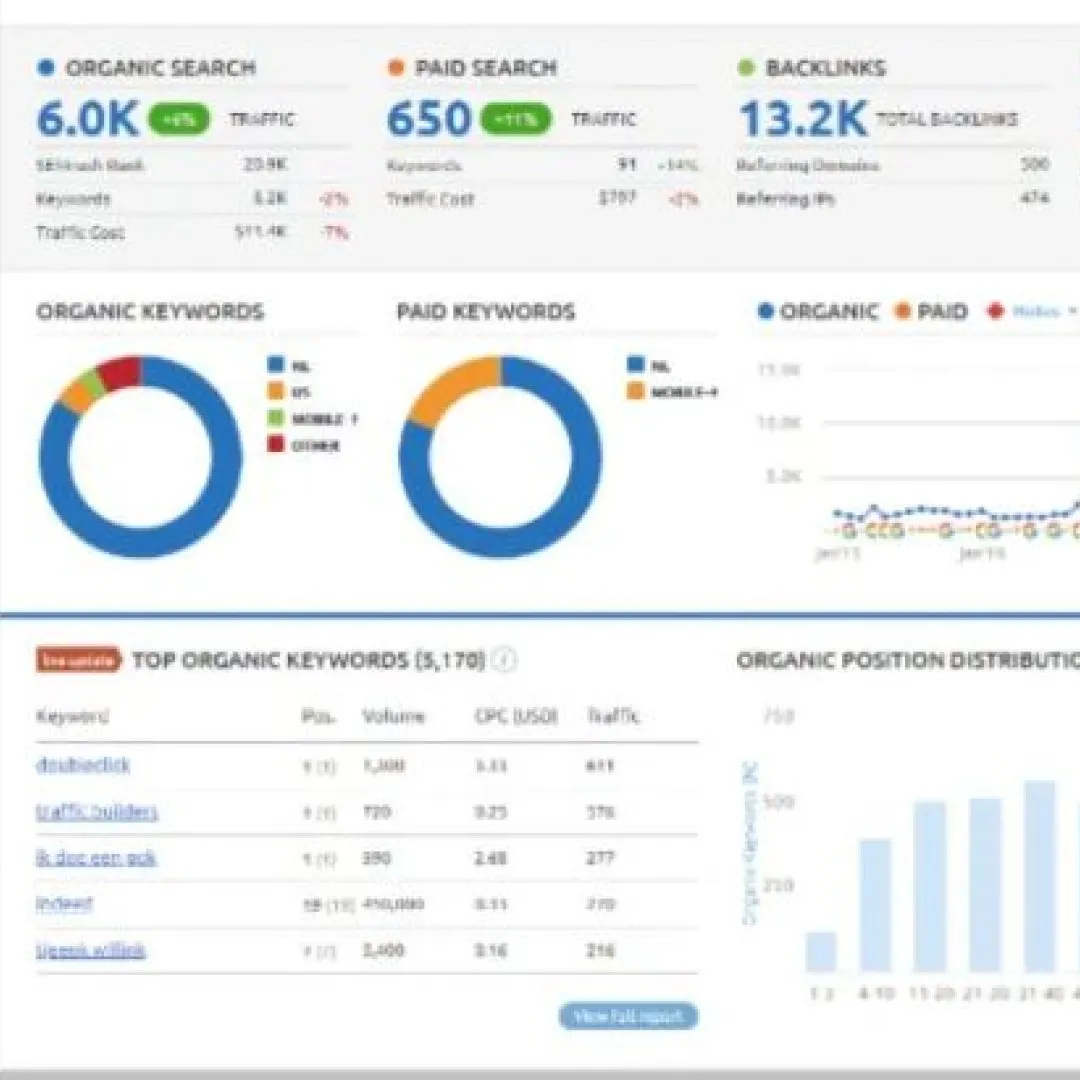
Task: Click the 13.2K total backlinks value
Action: click(802, 119)
